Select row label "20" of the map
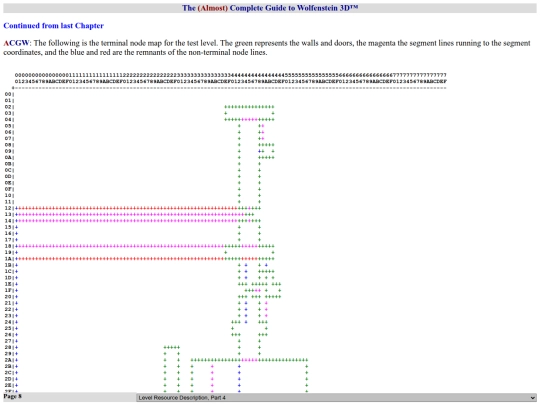 point(8,297)
